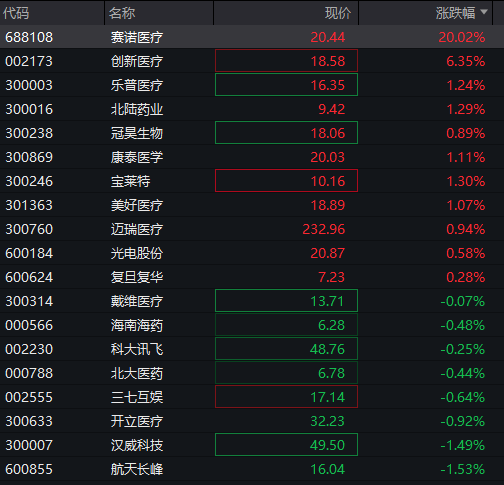This screenshot has width=504, height=485.
Task: Click the 现价 column header
Action: [338, 13]
